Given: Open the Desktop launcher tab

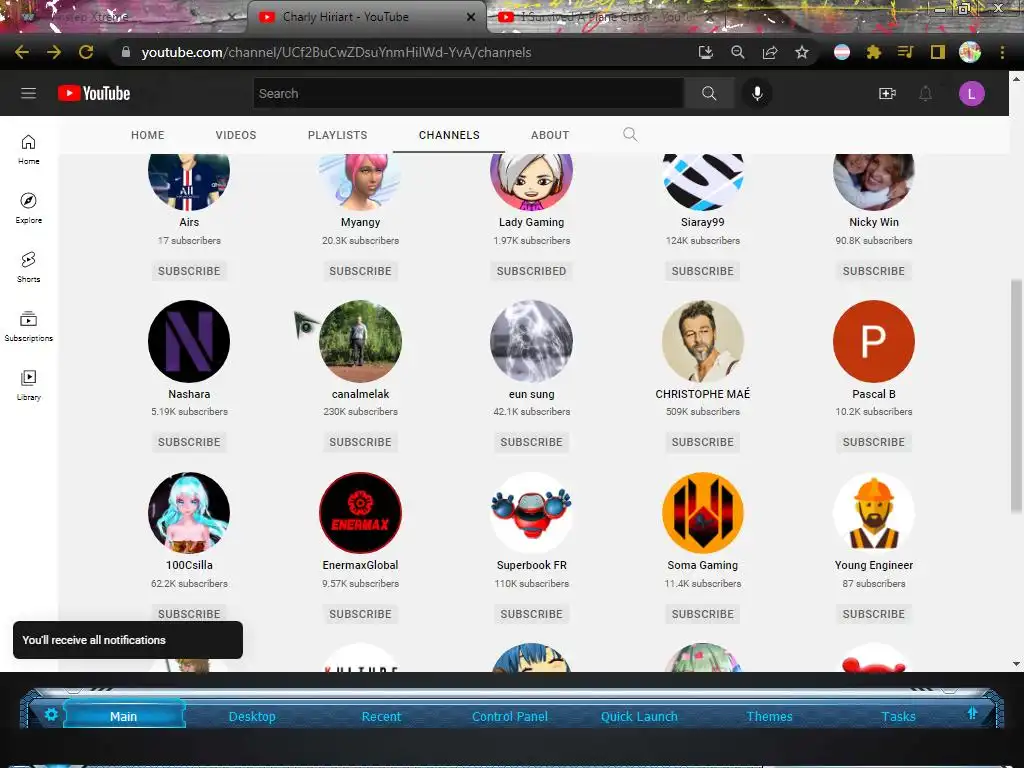Looking at the screenshot, I should click(252, 716).
